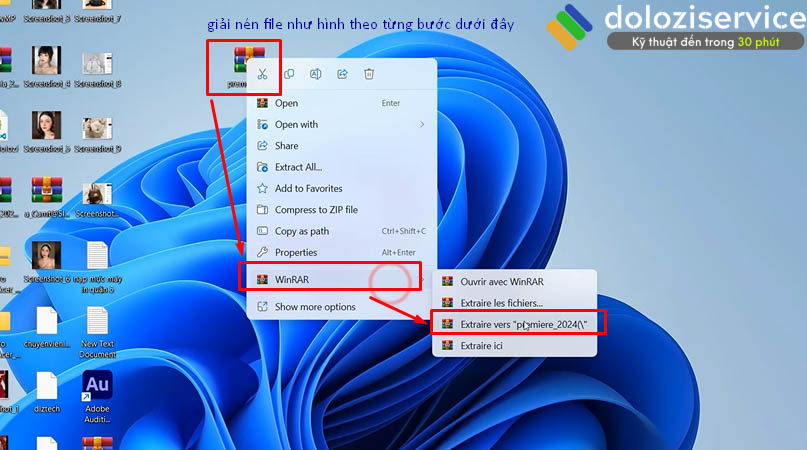This screenshot has height=450, width=807.
Task: Click the 'Screenshot_7' desktop icon label
Action: tap(98, 19)
